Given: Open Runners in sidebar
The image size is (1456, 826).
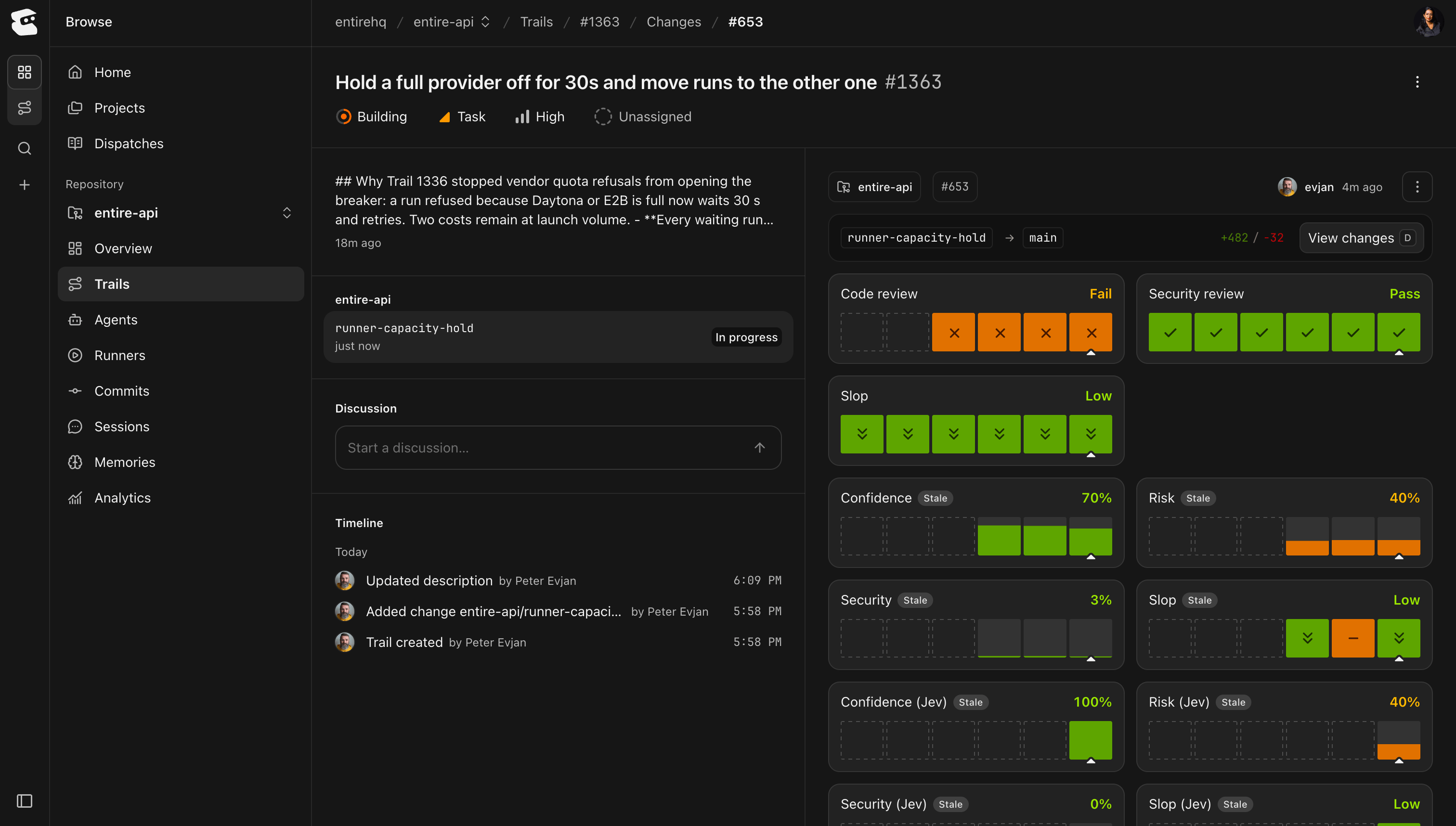Looking at the screenshot, I should (x=181, y=355).
